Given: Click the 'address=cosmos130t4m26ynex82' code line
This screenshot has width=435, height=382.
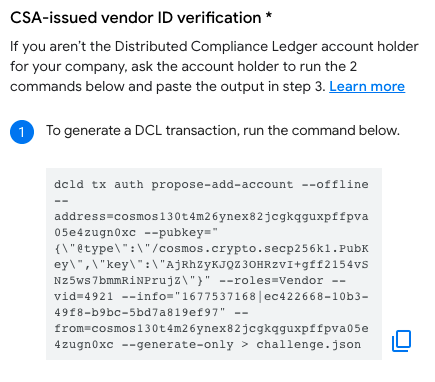Looking at the screenshot, I should point(211,217).
